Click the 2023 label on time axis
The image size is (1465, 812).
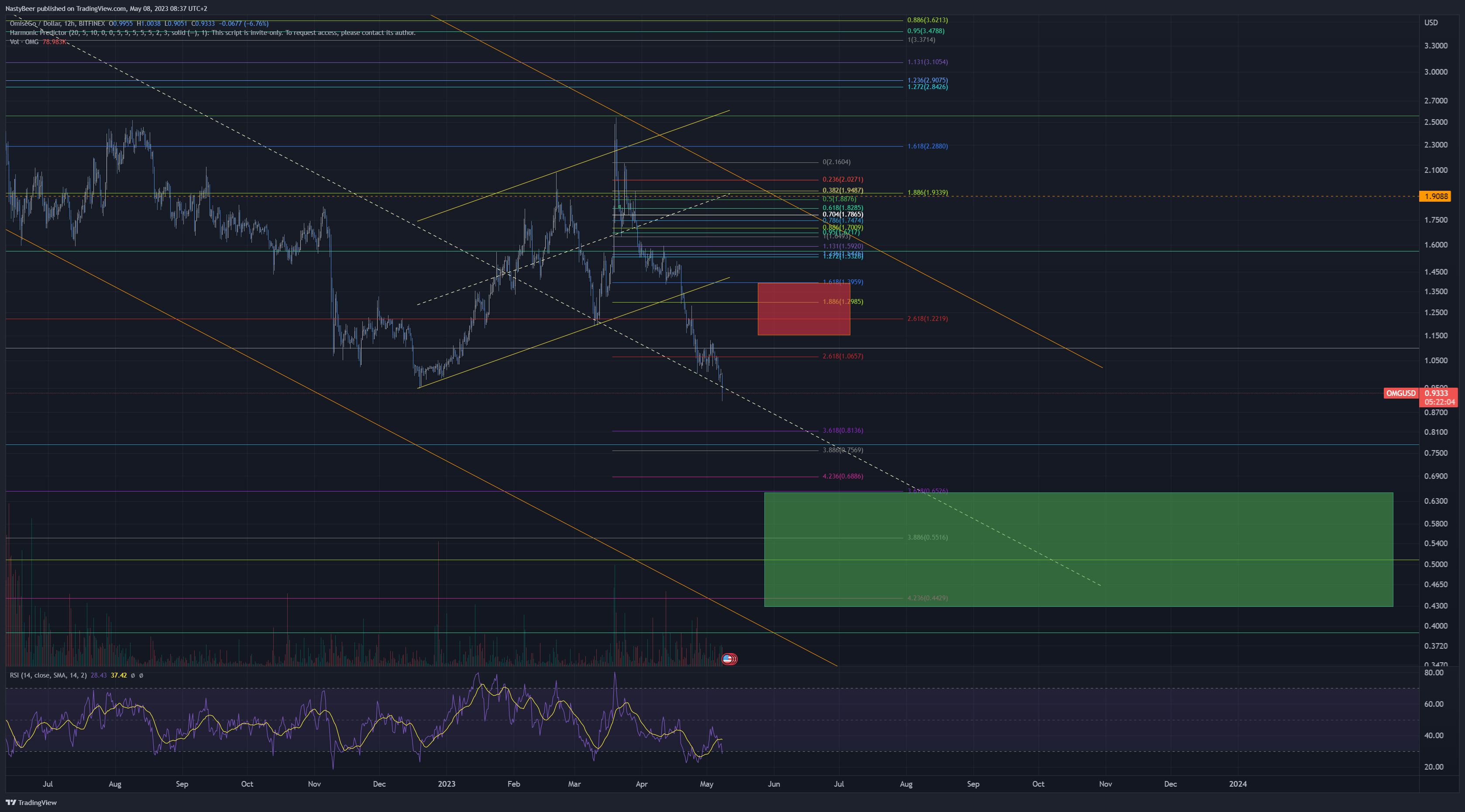pos(447,784)
